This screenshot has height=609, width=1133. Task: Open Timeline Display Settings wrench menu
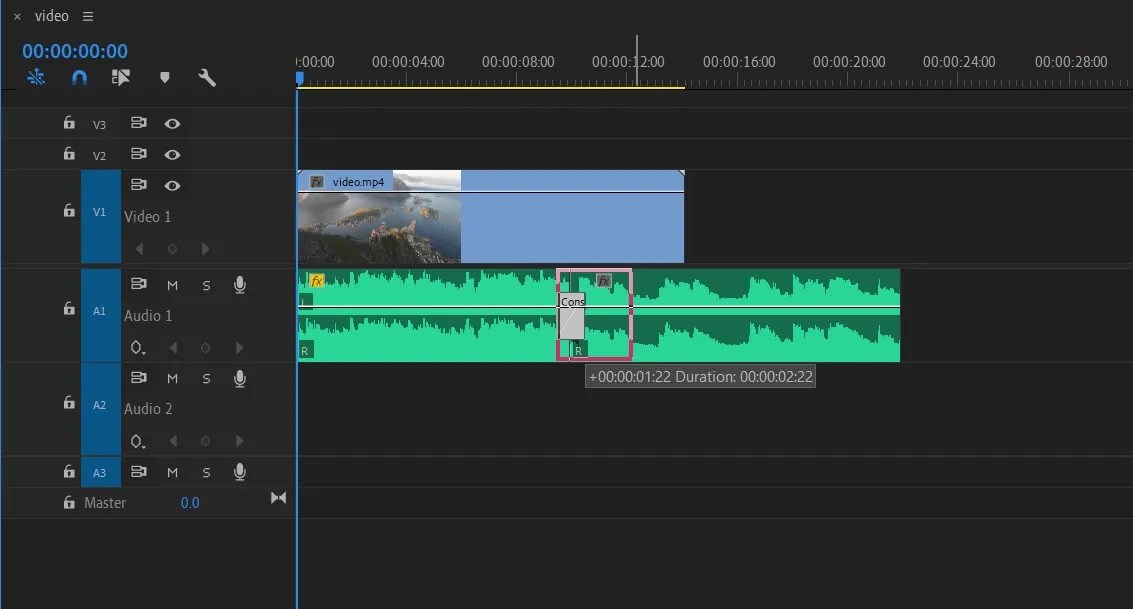coord(207,77)
